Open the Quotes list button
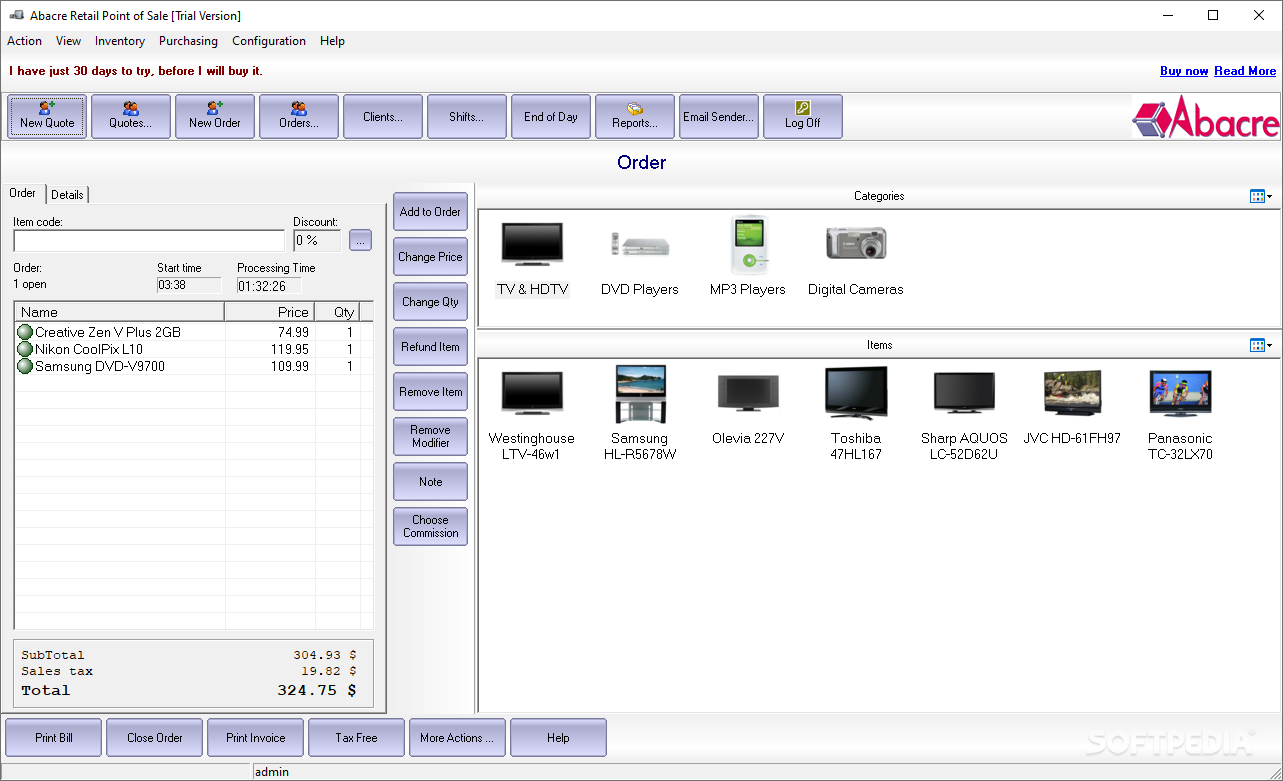 point(131,116)
